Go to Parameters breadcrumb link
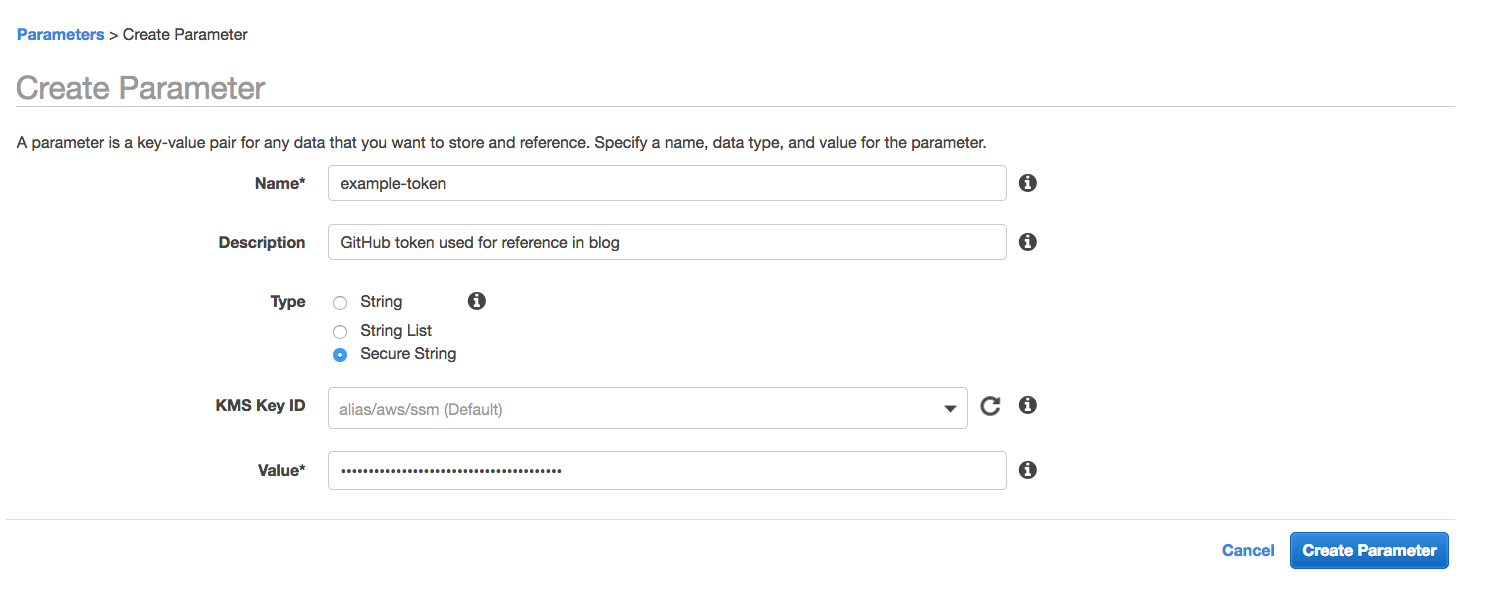This screenshot has width=1502, height=599. 60,34
